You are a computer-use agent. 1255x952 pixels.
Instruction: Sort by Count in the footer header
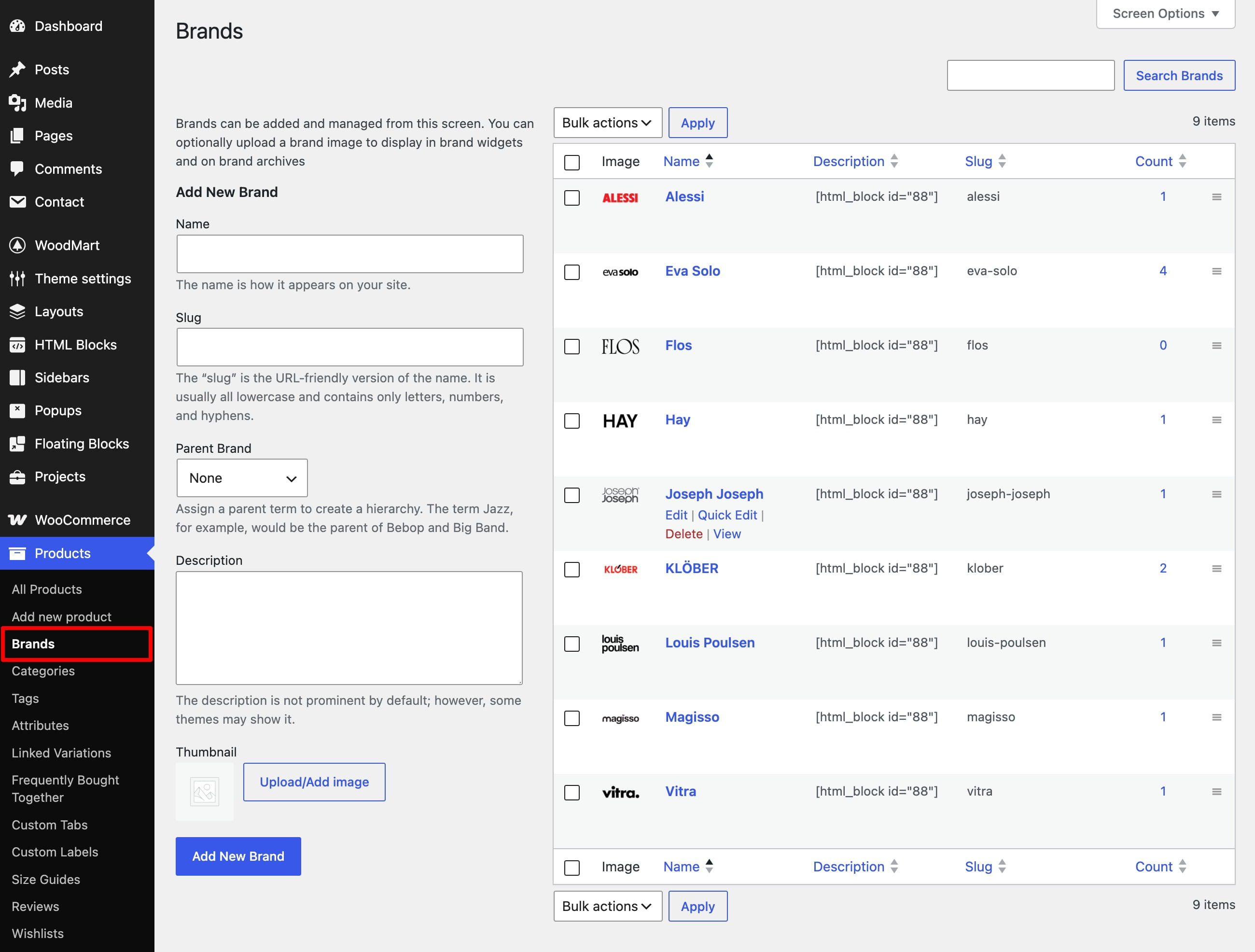click(1160, 867)
